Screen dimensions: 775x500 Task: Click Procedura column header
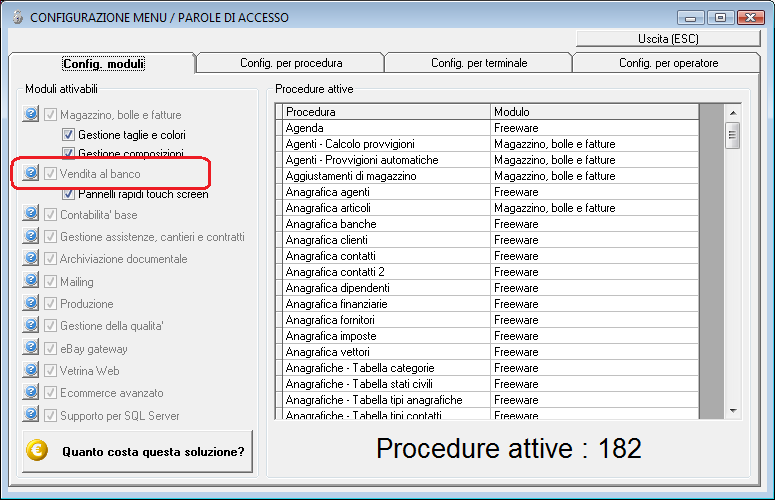point(387,112)
